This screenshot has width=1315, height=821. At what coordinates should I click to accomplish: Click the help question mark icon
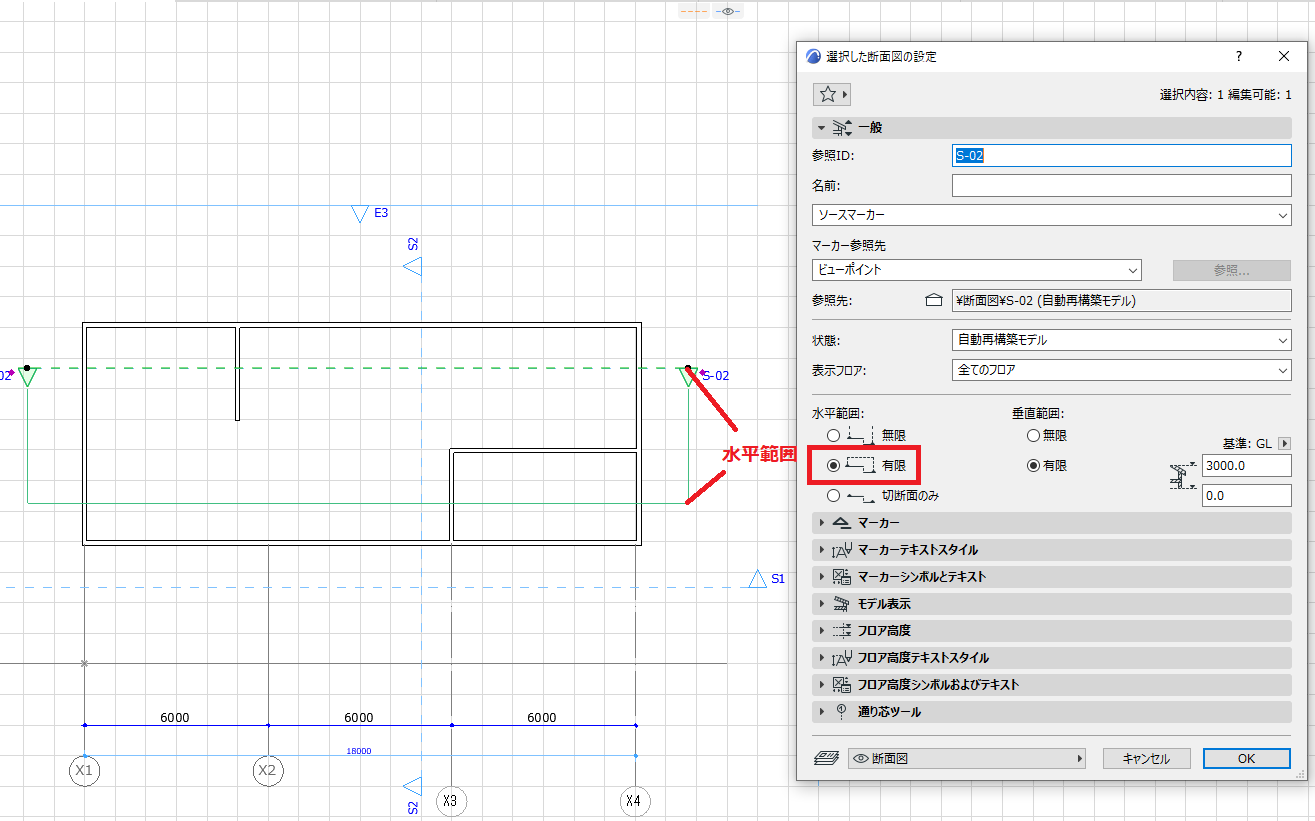point(1238,57)
